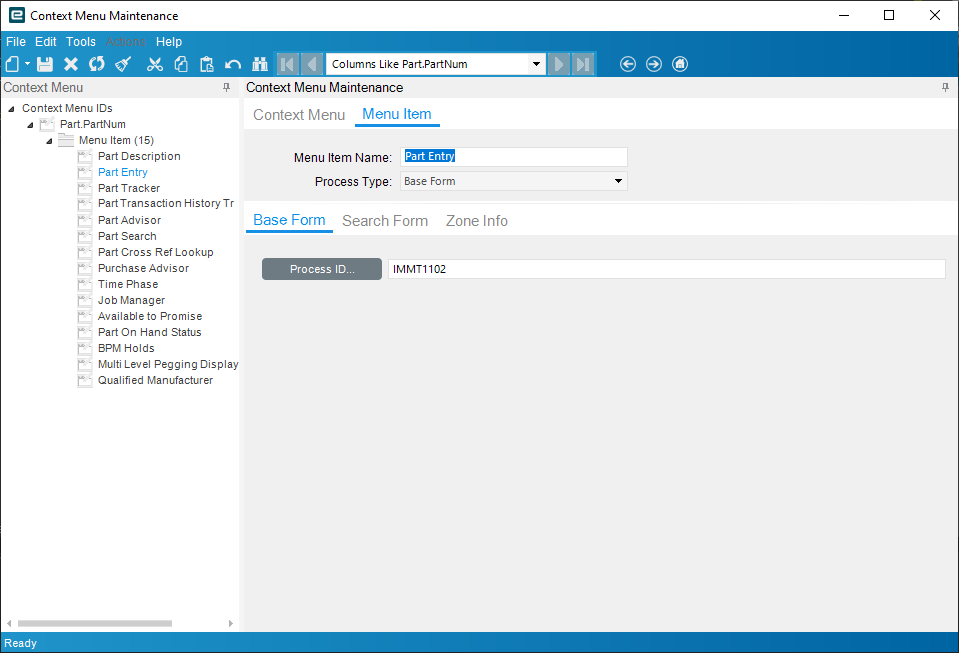Open the Columns Like Part.PartNum dropdown

pos(536,64)
